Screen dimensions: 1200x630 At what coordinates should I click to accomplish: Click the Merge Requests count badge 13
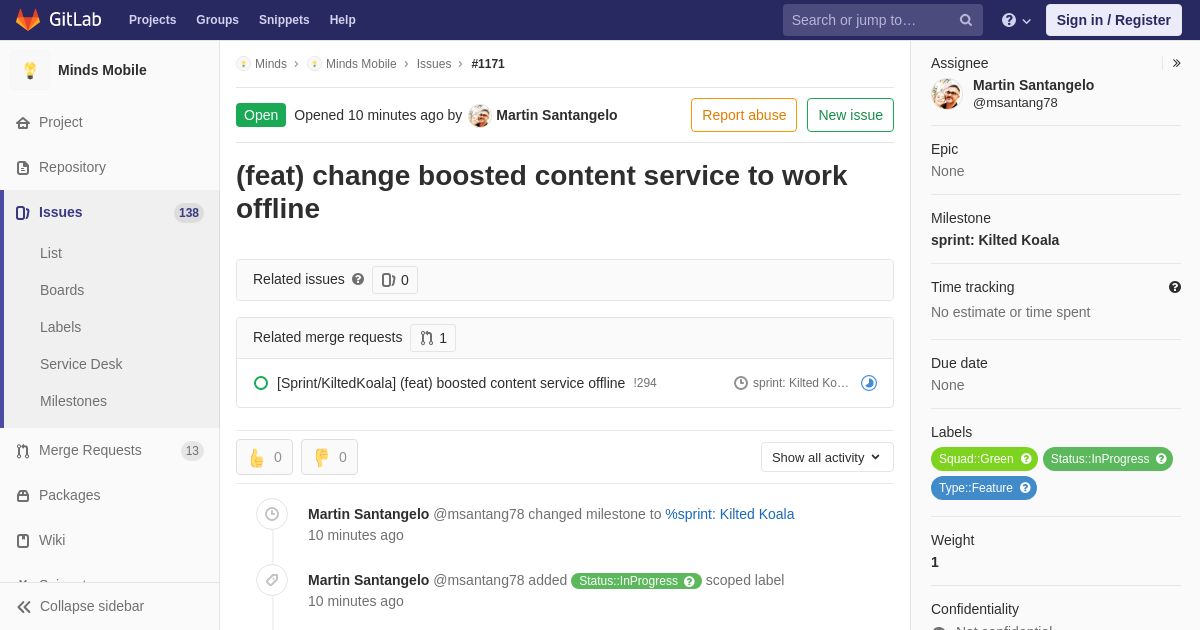tap(192, 451)
